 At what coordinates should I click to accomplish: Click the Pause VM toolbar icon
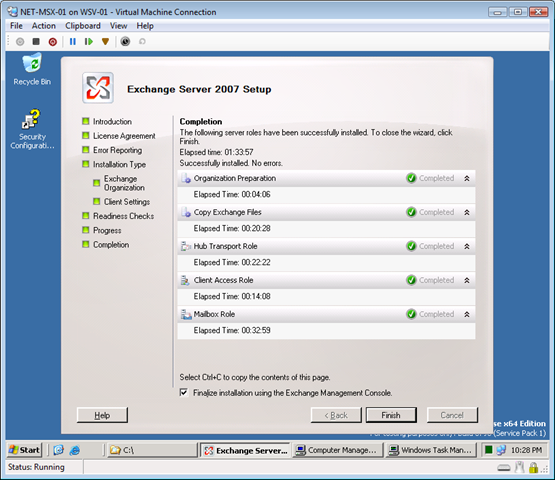[73, 42]
